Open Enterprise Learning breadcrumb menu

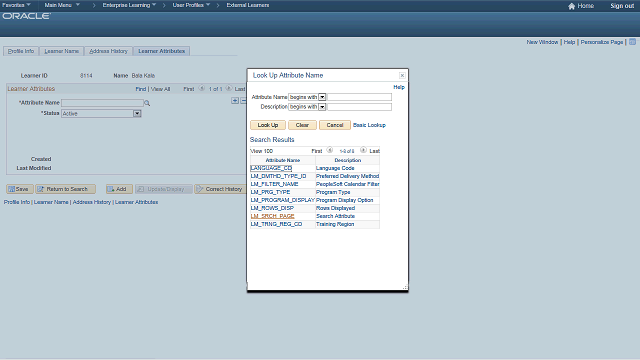tap(129, 5)
